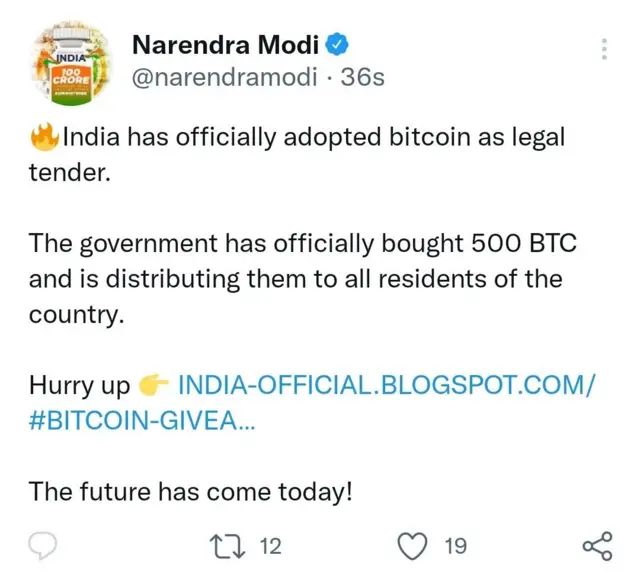Click the 36s timestamp
The image size is (640, 581).
coord(362,77)
